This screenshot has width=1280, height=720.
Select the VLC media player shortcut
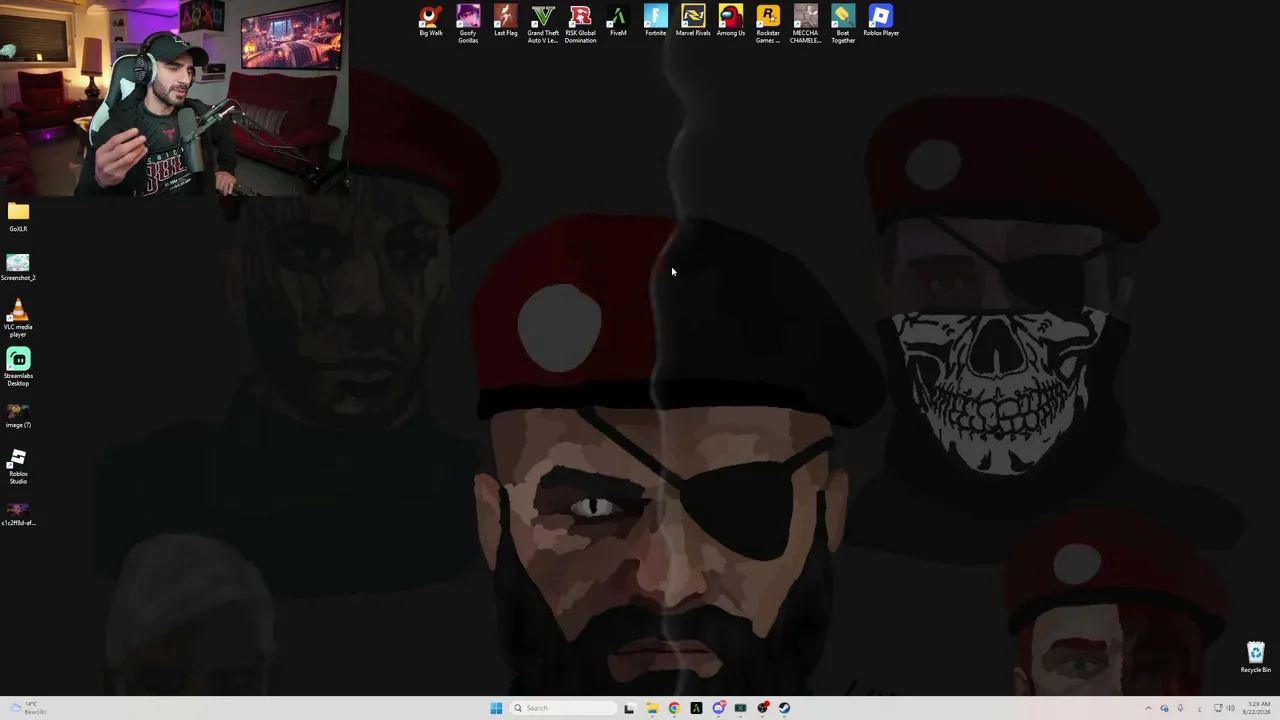tap(18, 319)
